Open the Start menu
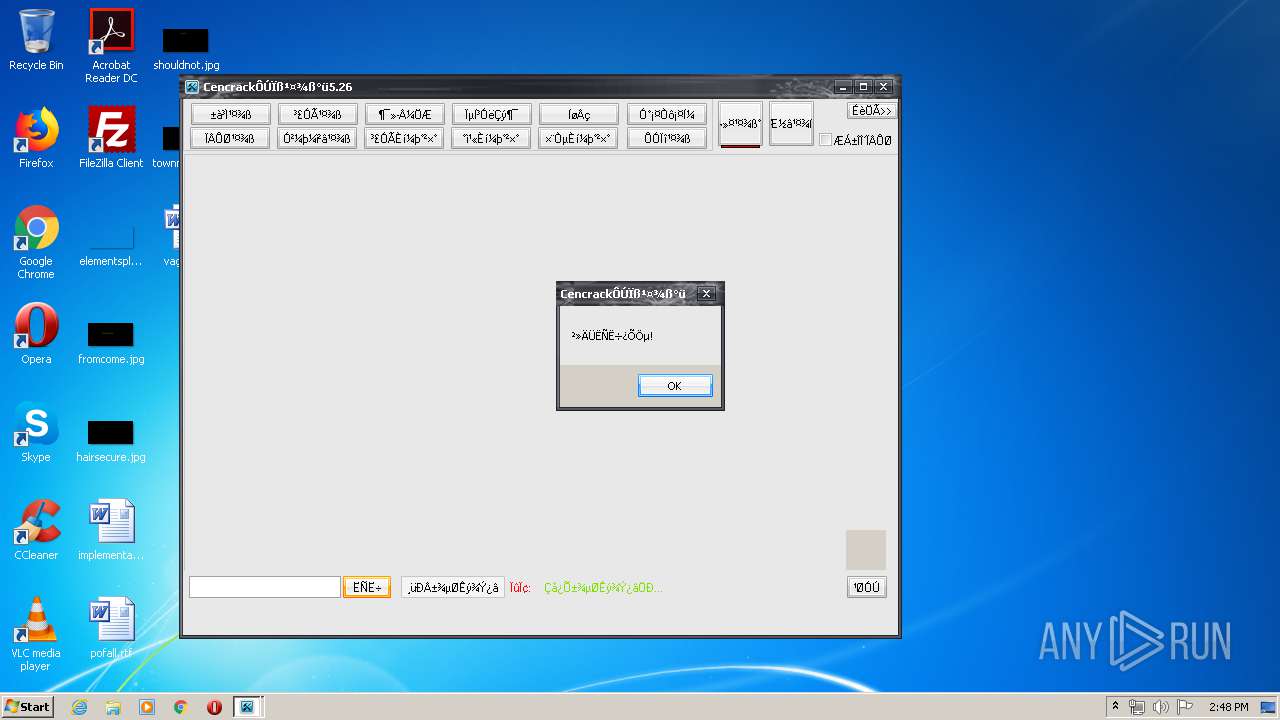Viewport: 1280px width, 720px height. [28, 707]
